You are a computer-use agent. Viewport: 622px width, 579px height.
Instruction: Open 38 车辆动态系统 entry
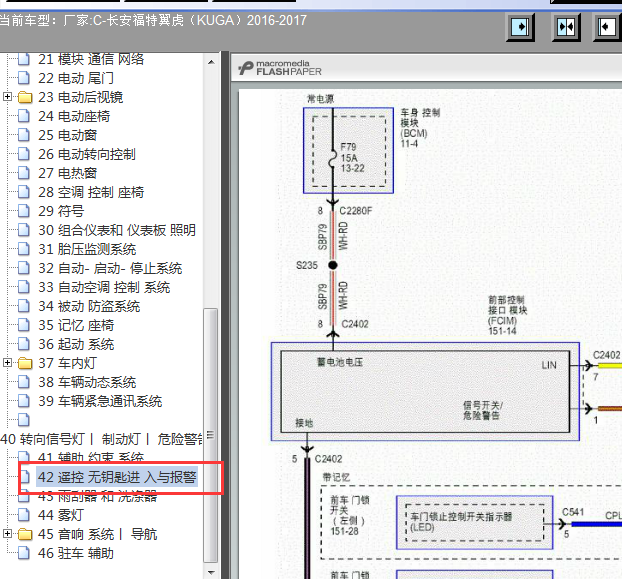[87, 382]
